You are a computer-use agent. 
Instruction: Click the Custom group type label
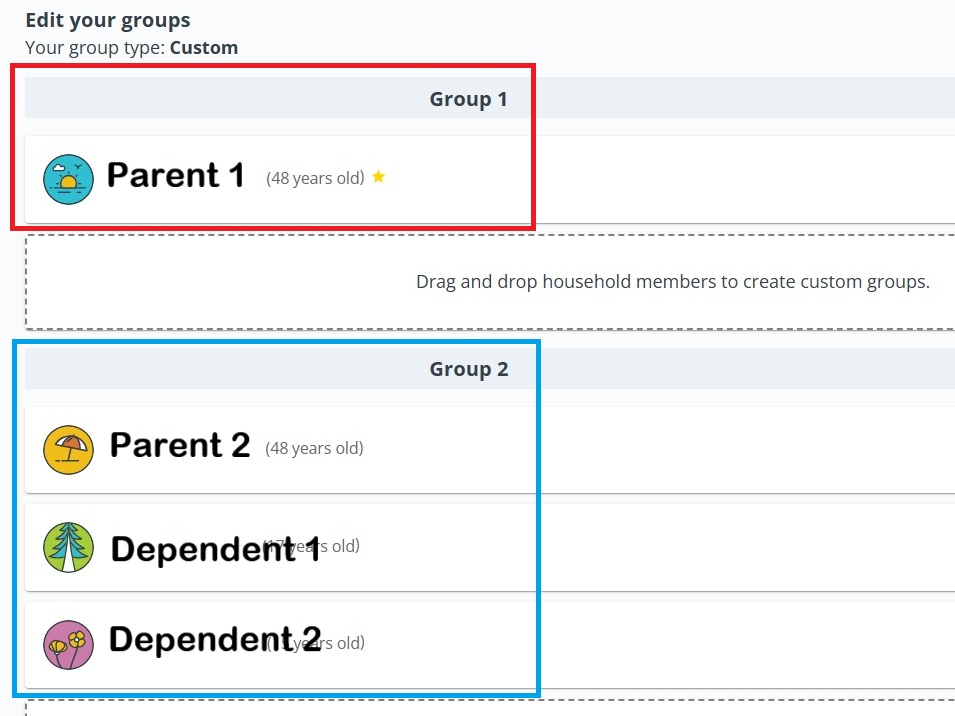point(204,47)
